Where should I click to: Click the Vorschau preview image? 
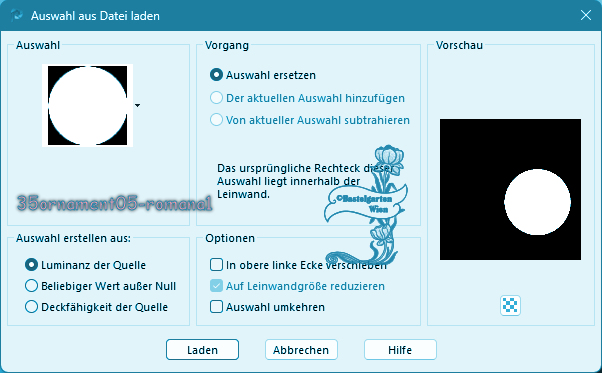510,190
